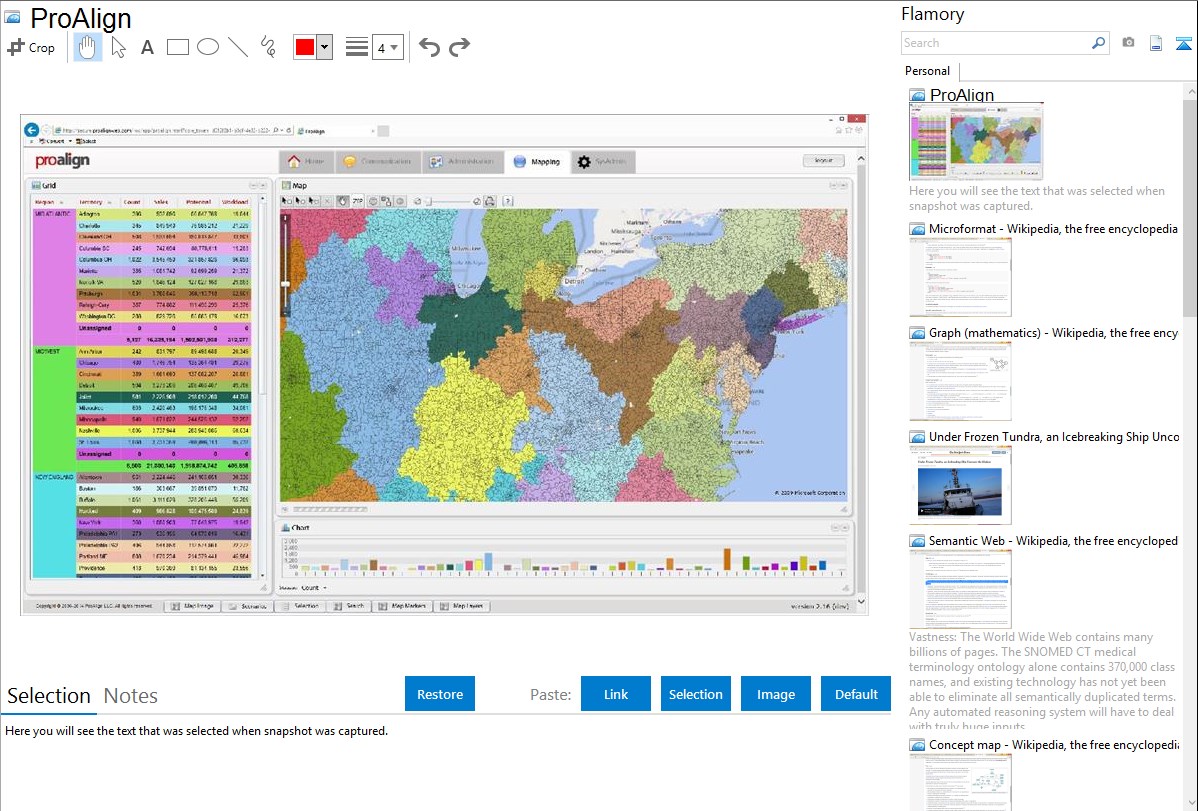Screen dimensions: 1198x811
Task: Click the red color swatch
Action: point(305,47)
